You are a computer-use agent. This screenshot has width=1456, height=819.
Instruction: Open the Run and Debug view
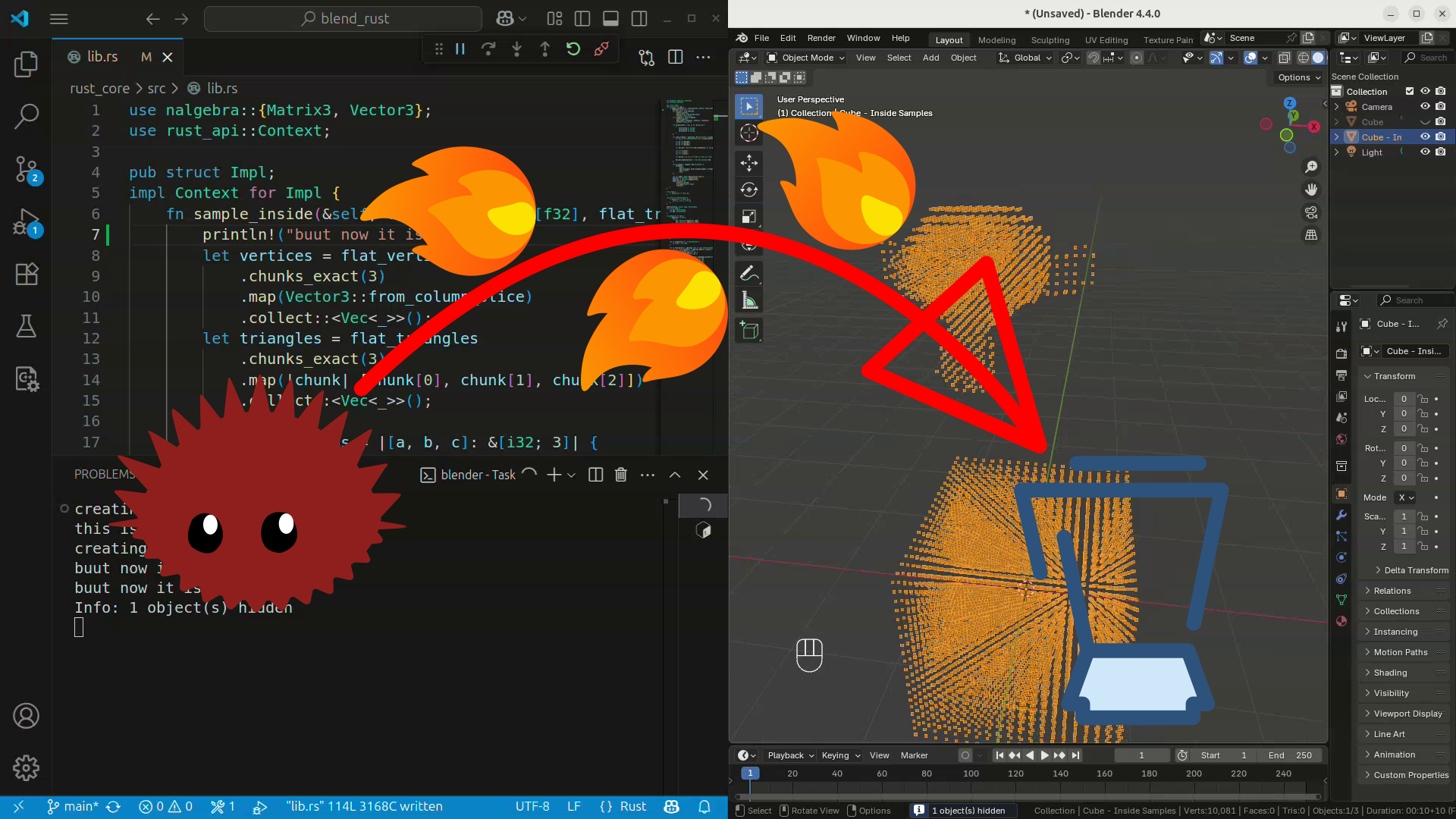click(27, 222)
